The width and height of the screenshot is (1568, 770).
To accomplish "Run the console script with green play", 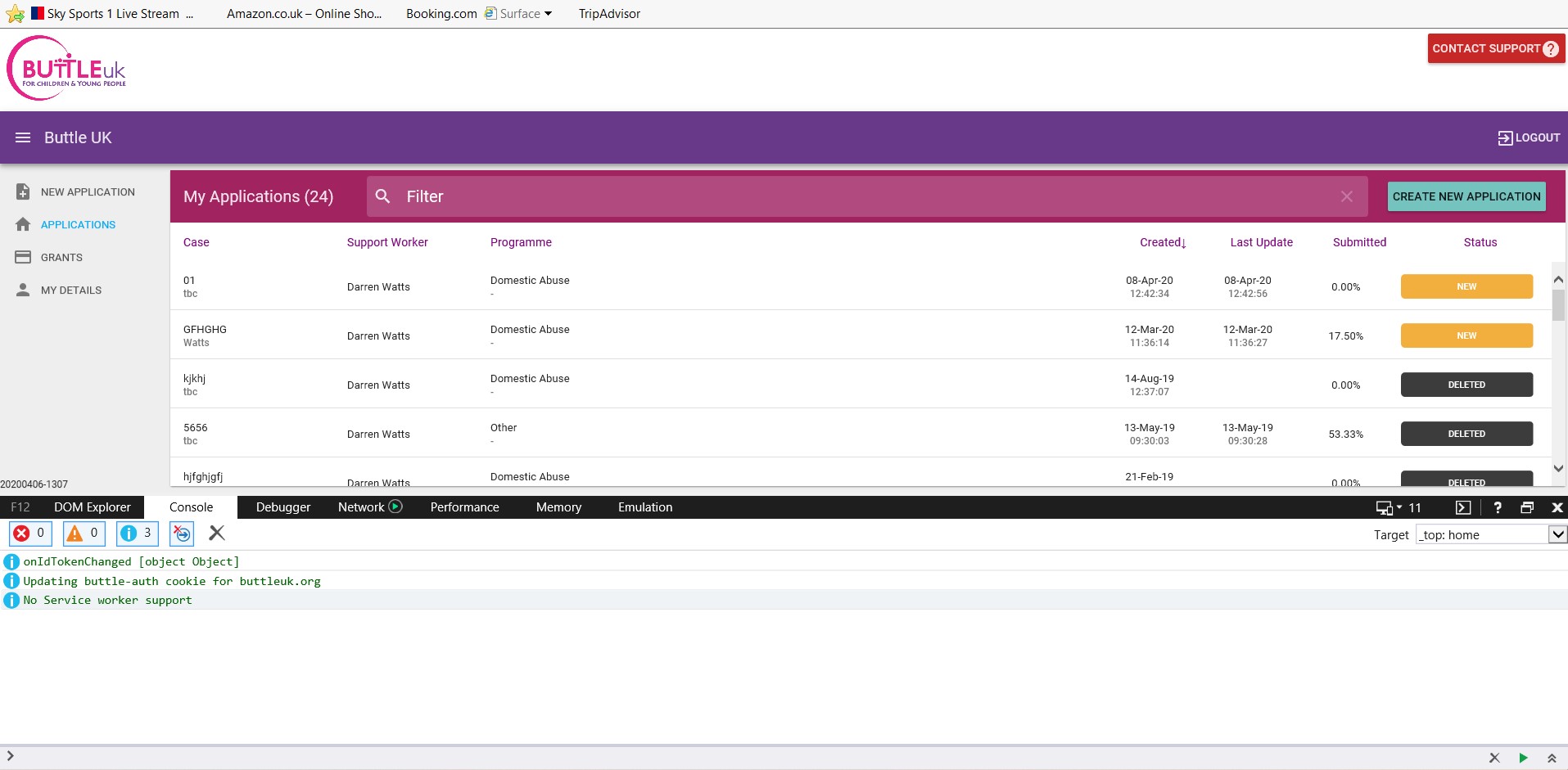I will 1523,758.
